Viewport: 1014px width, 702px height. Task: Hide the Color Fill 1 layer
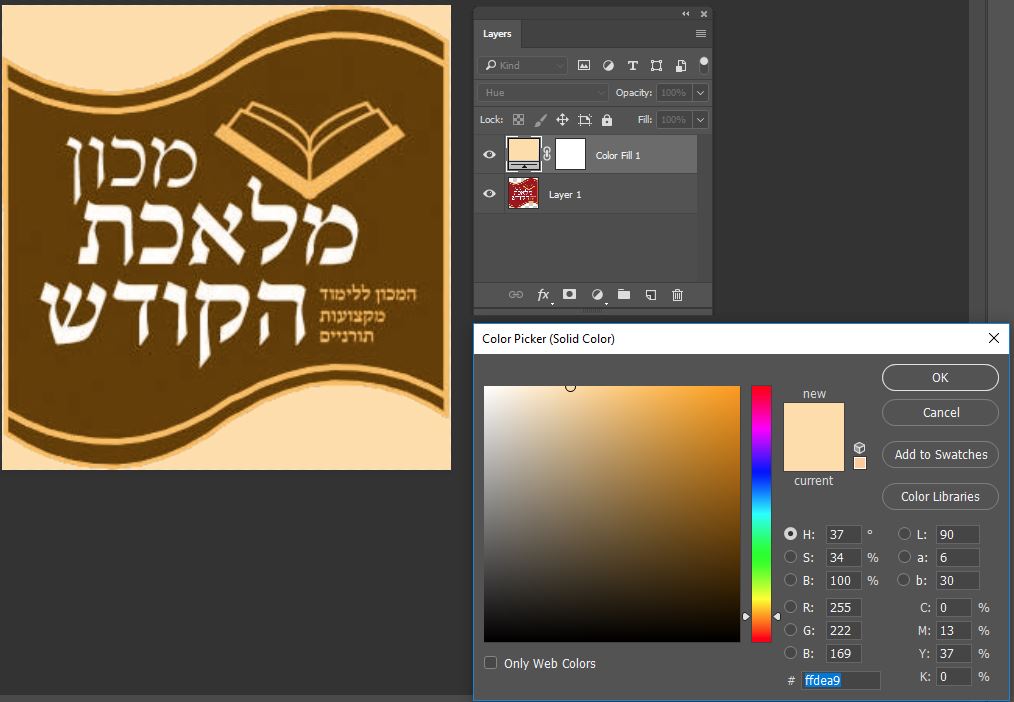[x=489, y=154]
